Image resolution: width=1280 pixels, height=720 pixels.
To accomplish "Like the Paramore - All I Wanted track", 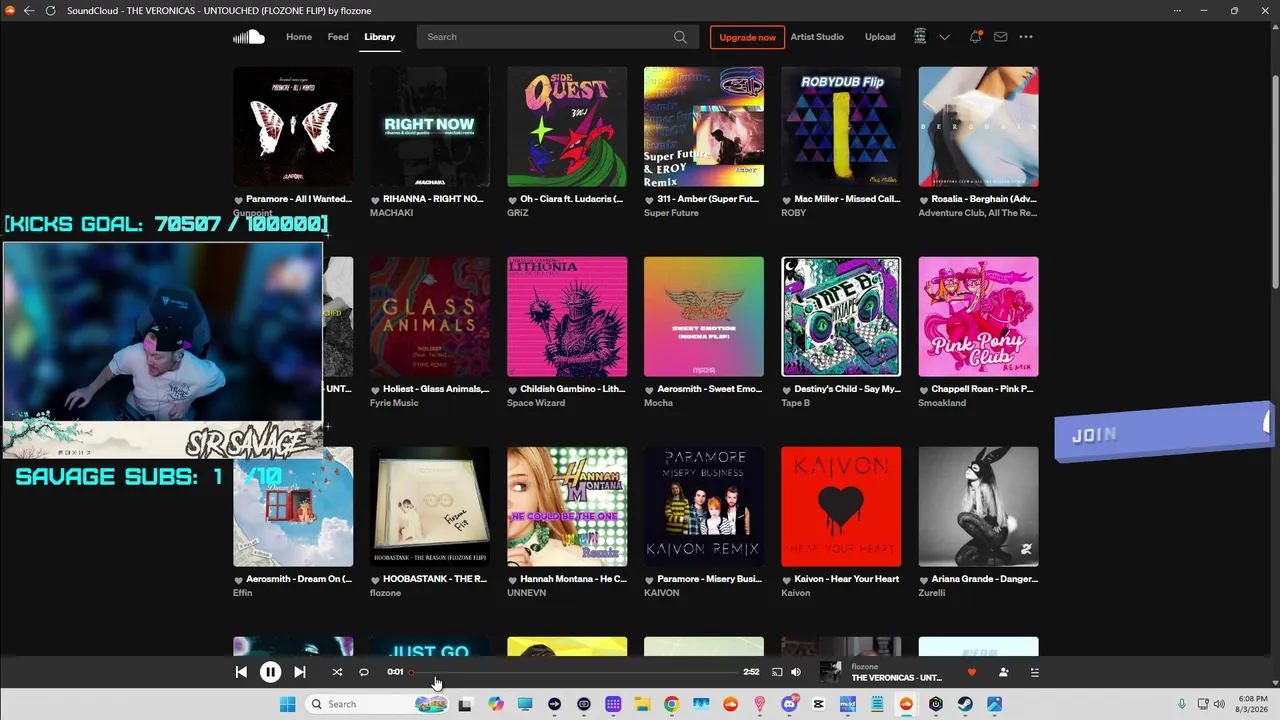I will 239,199.
